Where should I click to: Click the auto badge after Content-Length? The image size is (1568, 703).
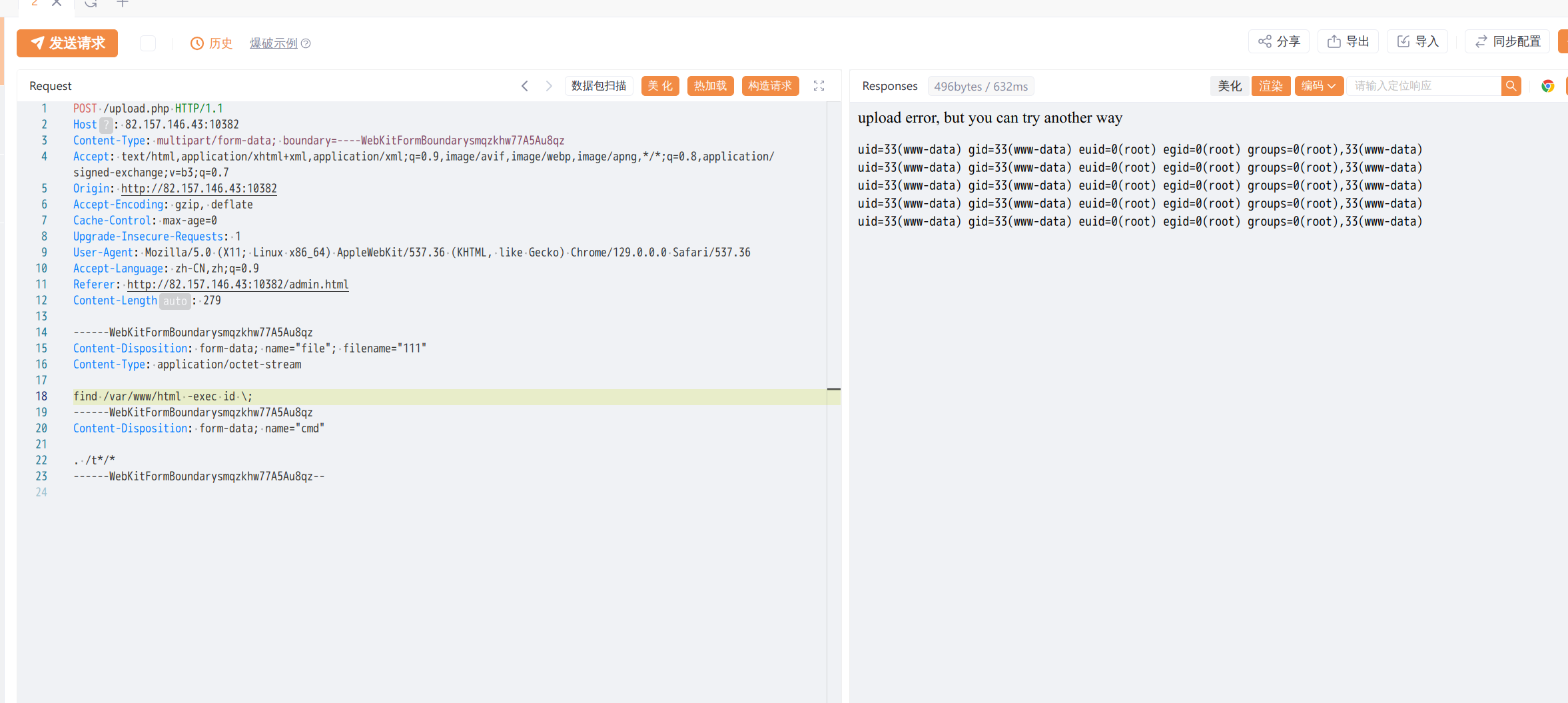point(175,301)
